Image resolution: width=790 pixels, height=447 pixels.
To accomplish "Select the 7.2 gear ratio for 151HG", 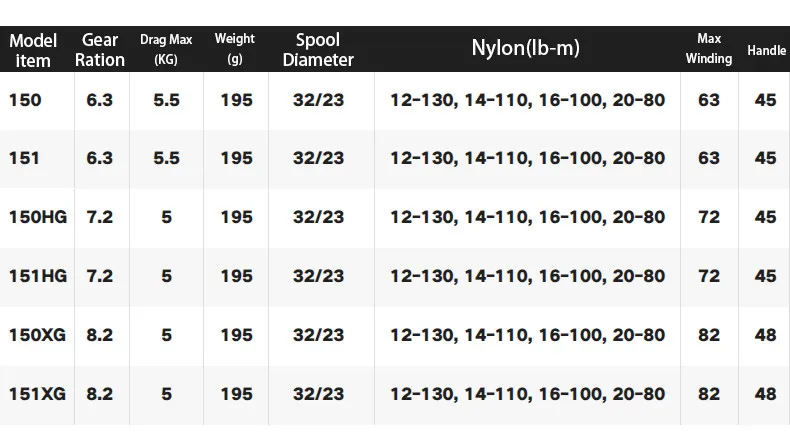I will pyautogui.click(x=99, y=276).
